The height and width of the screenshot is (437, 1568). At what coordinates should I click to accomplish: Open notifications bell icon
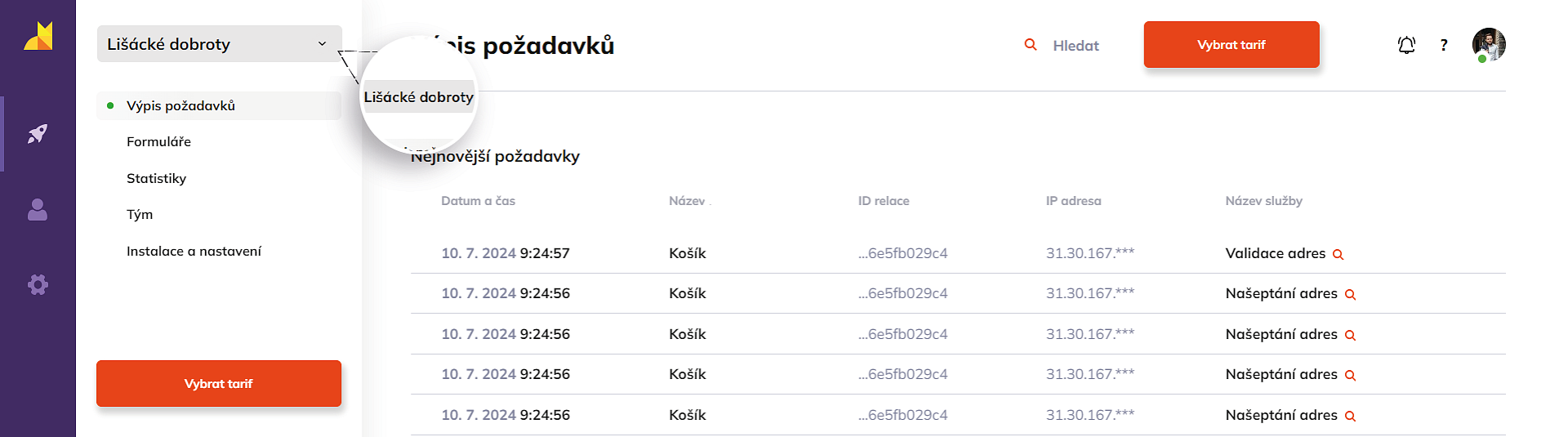point(1406,45)
